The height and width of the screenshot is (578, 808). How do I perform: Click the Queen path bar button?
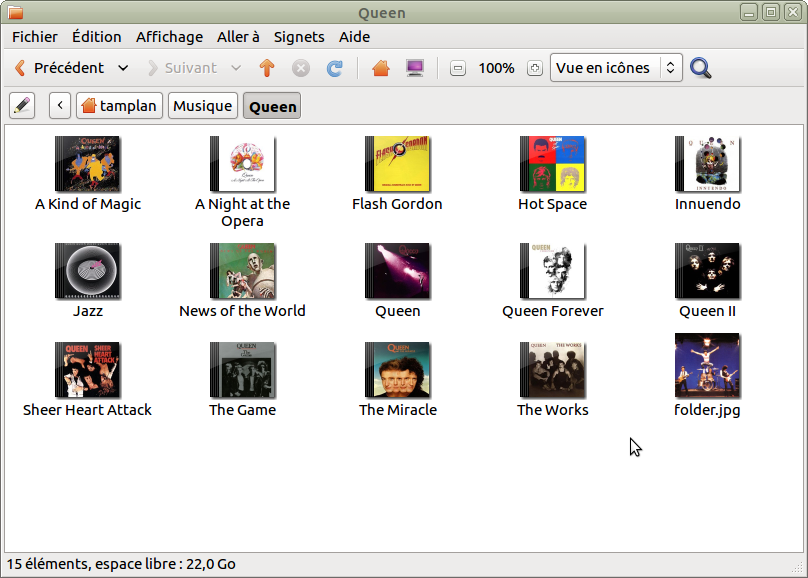tap(272, 106)
